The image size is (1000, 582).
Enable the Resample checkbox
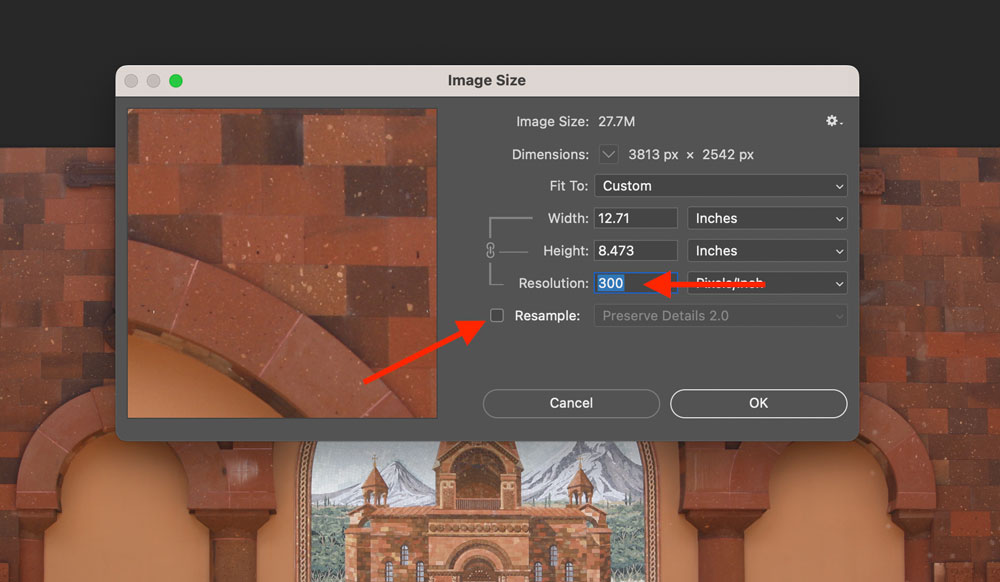coord(497,315)
